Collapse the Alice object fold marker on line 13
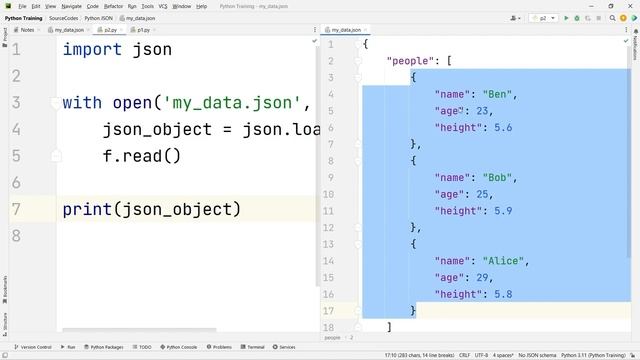 coord(358,244)
